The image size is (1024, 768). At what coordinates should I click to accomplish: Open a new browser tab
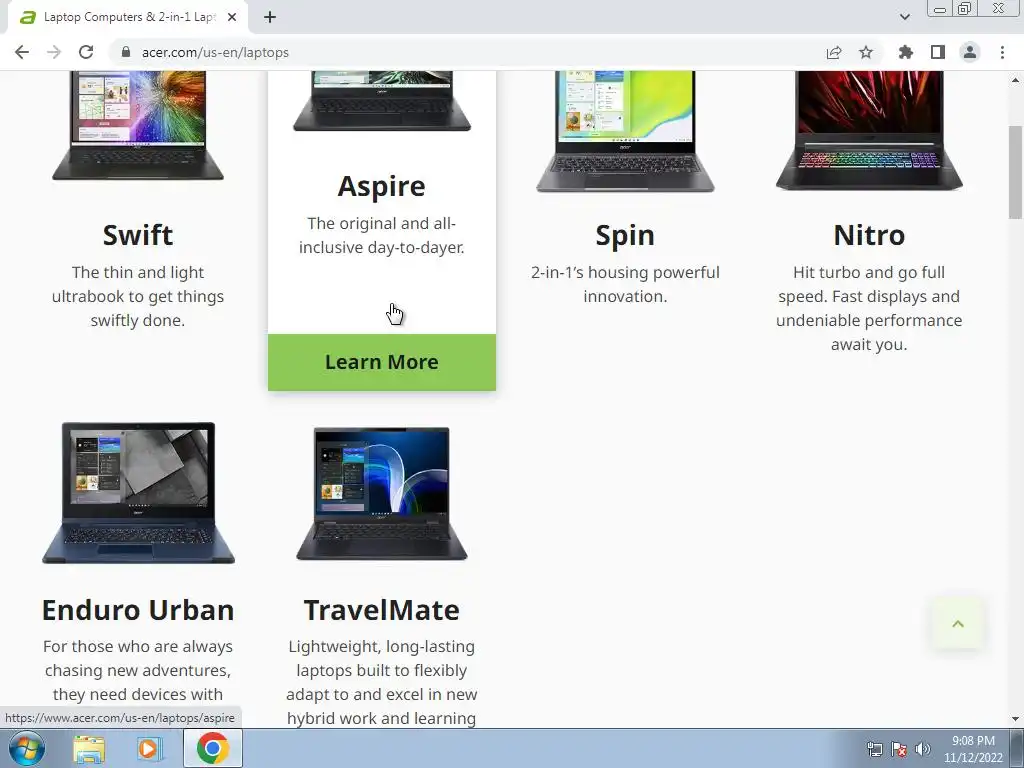coord(270,17)
